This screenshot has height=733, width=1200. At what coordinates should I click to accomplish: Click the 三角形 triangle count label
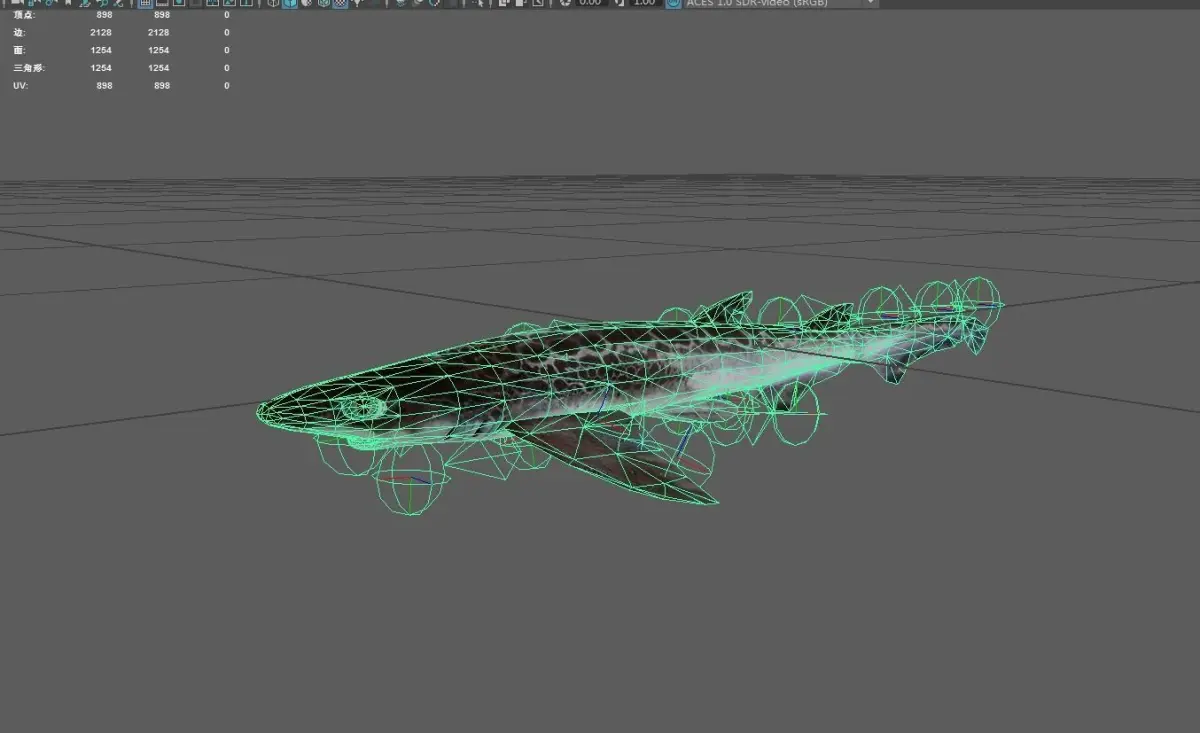(x=28, y=68)
